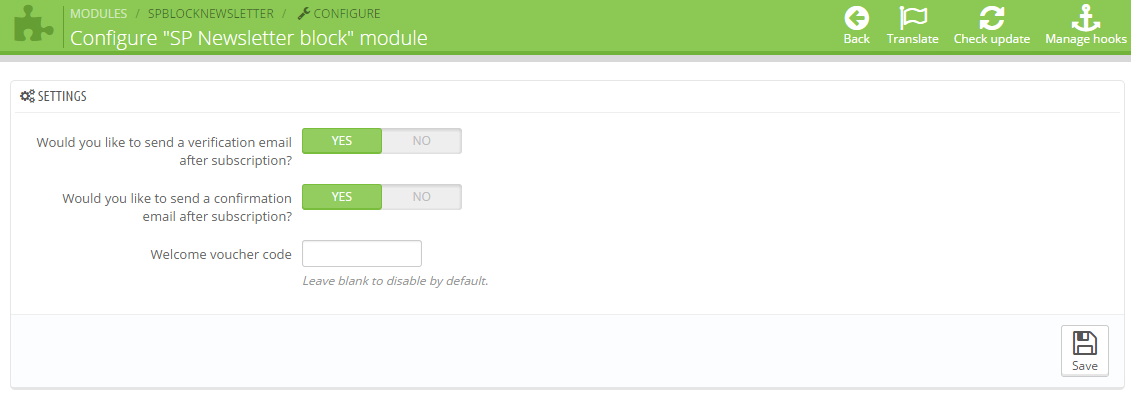Click the Manage hooks label
Image resolution: width=1131 pixels, height=394 pixels.
(1086, 39)
